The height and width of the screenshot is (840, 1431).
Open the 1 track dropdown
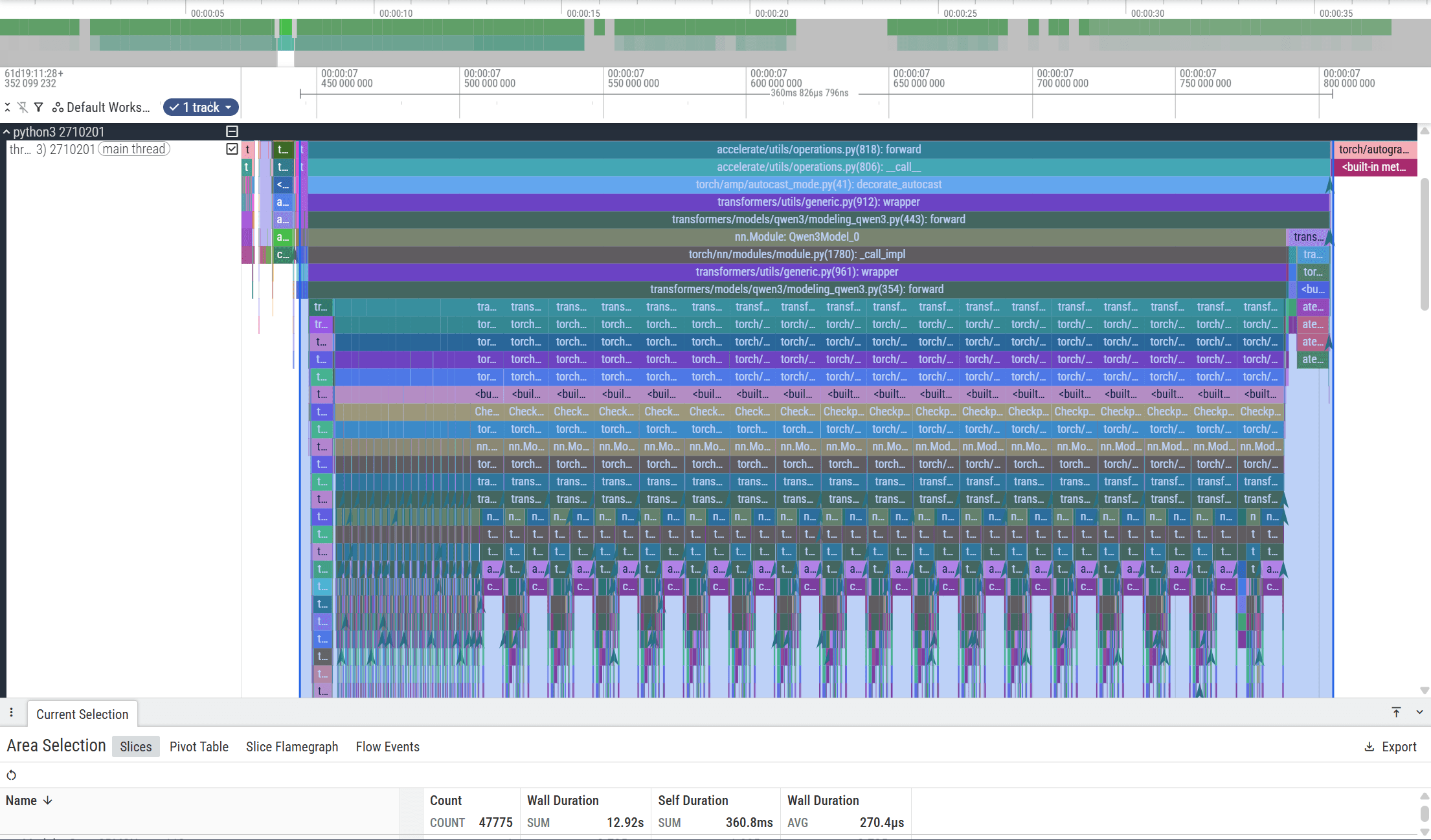coord(201,107)
